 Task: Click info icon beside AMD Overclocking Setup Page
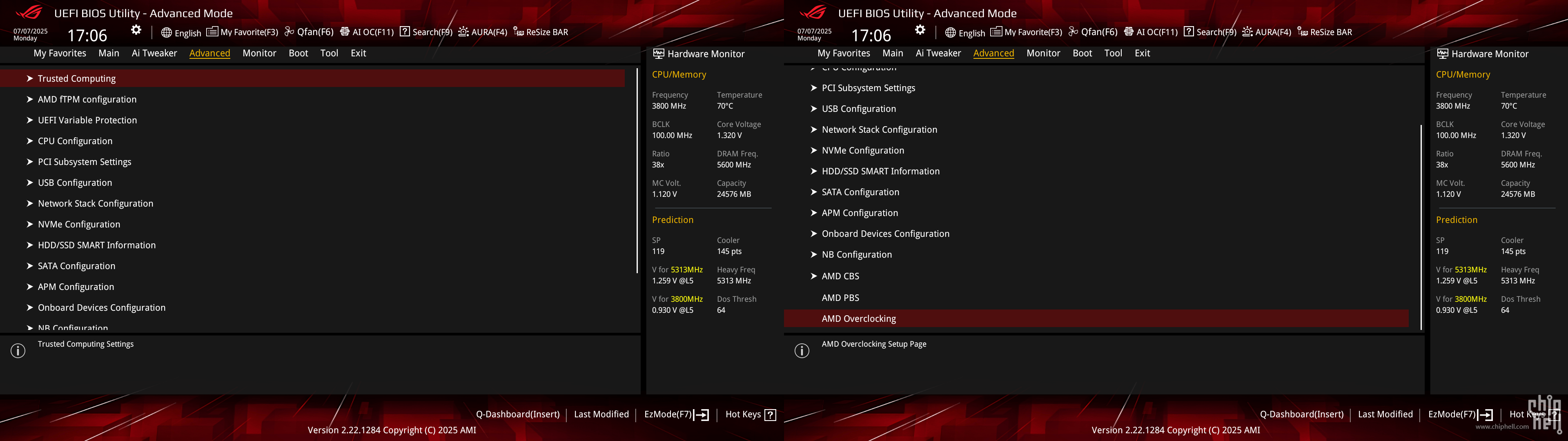802,351
